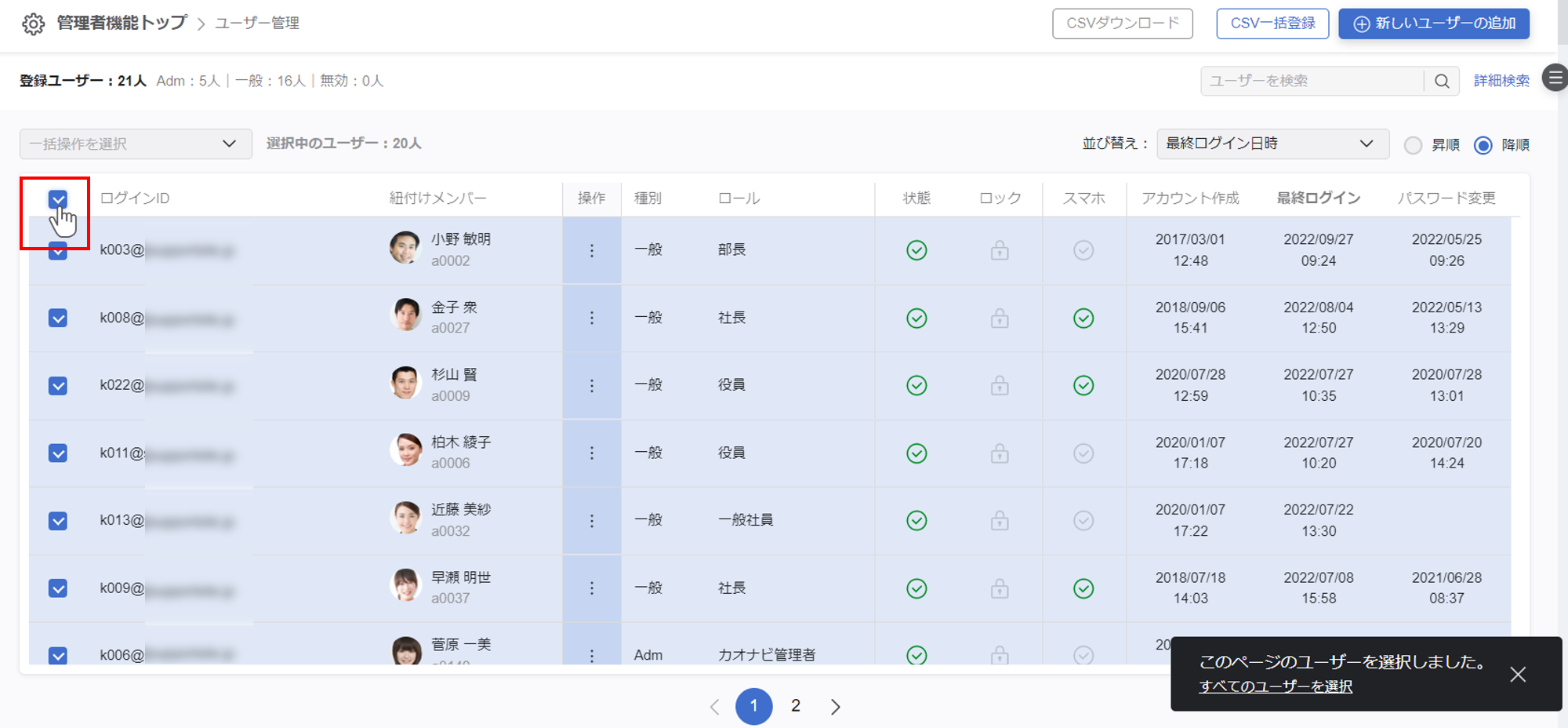Click member ID a0002
The width and height of the screenshot is (1568, 728).
[x=451, y=261]
